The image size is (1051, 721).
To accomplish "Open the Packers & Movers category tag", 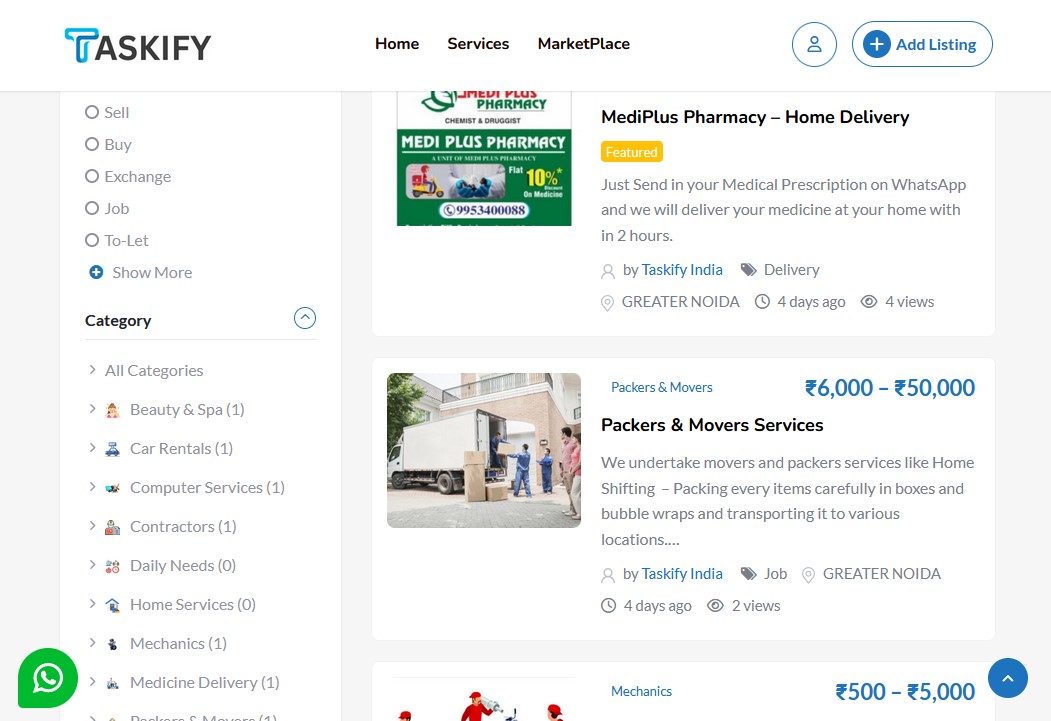I will point(662,387).
